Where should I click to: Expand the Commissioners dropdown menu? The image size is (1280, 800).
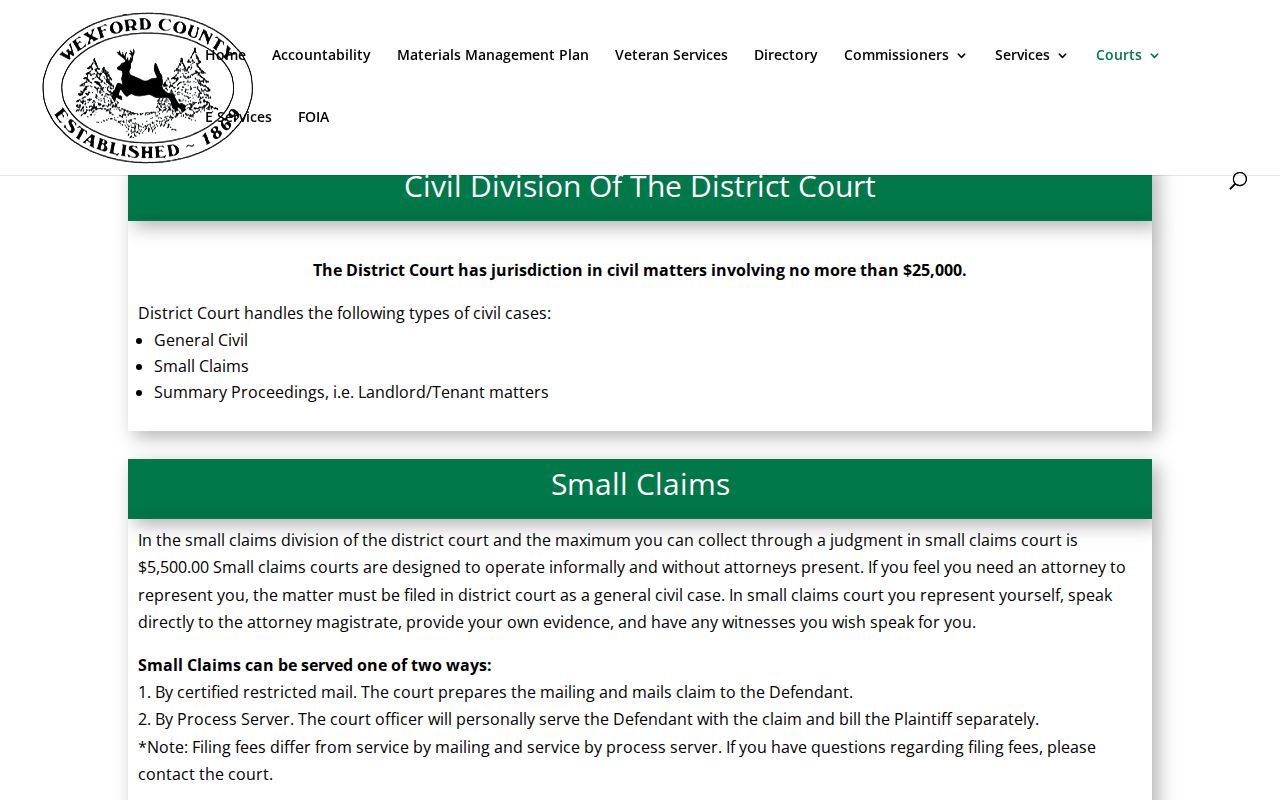[x=906, y=55]
